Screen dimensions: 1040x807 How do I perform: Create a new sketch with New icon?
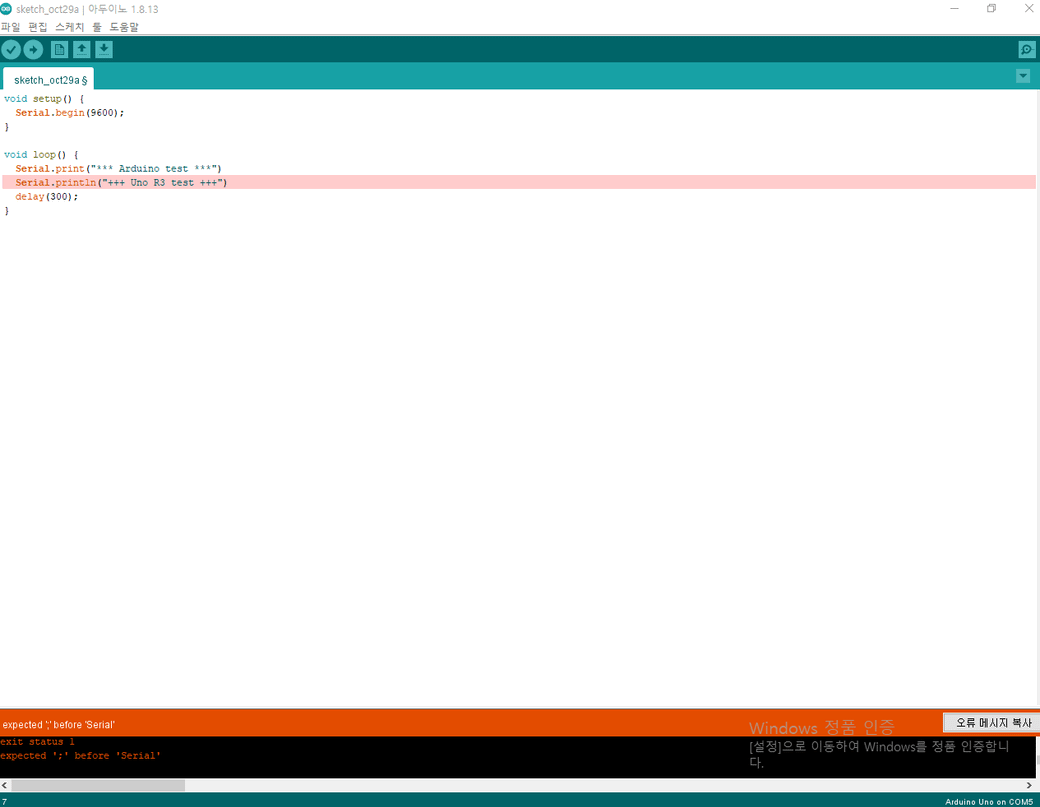pyautogui.click(x=60, y=50)
